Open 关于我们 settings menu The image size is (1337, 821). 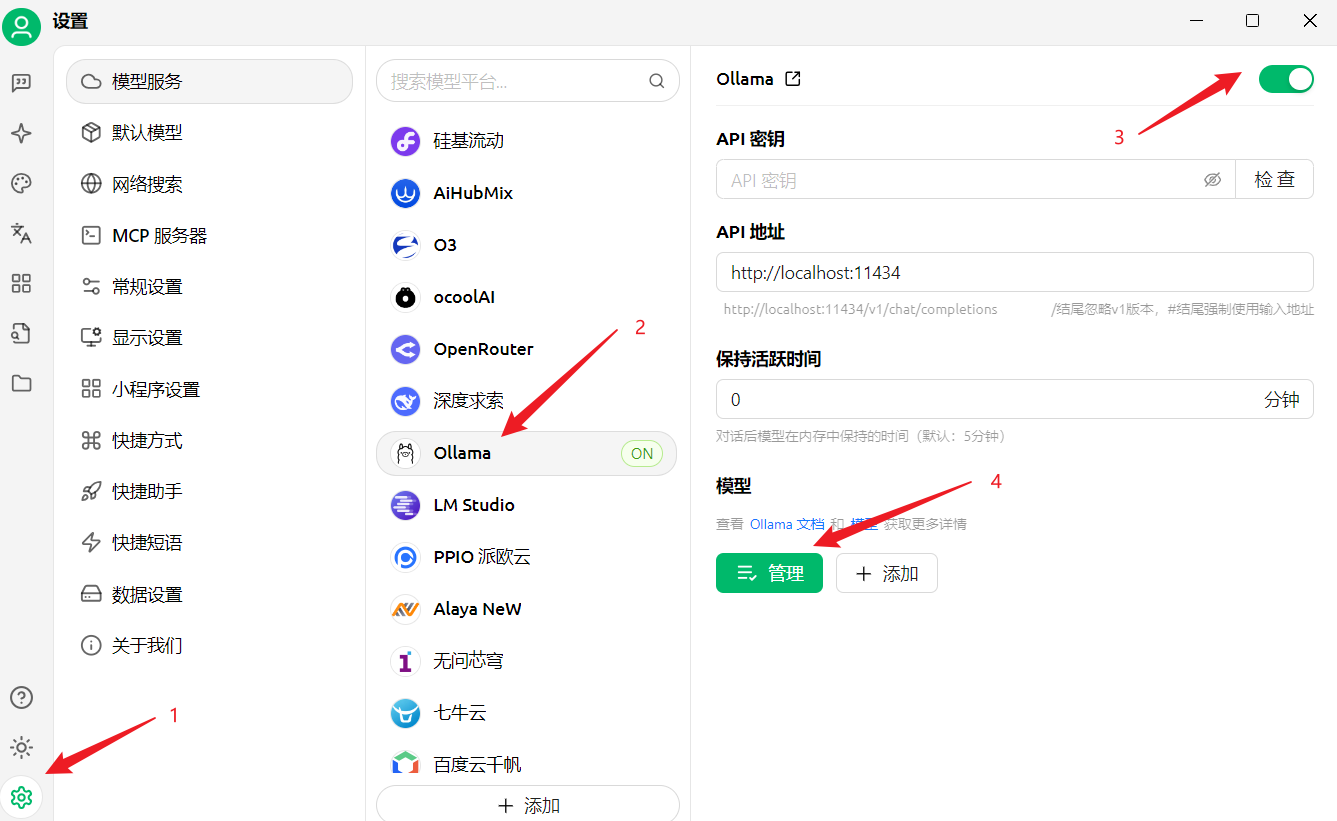coord(210,646)
